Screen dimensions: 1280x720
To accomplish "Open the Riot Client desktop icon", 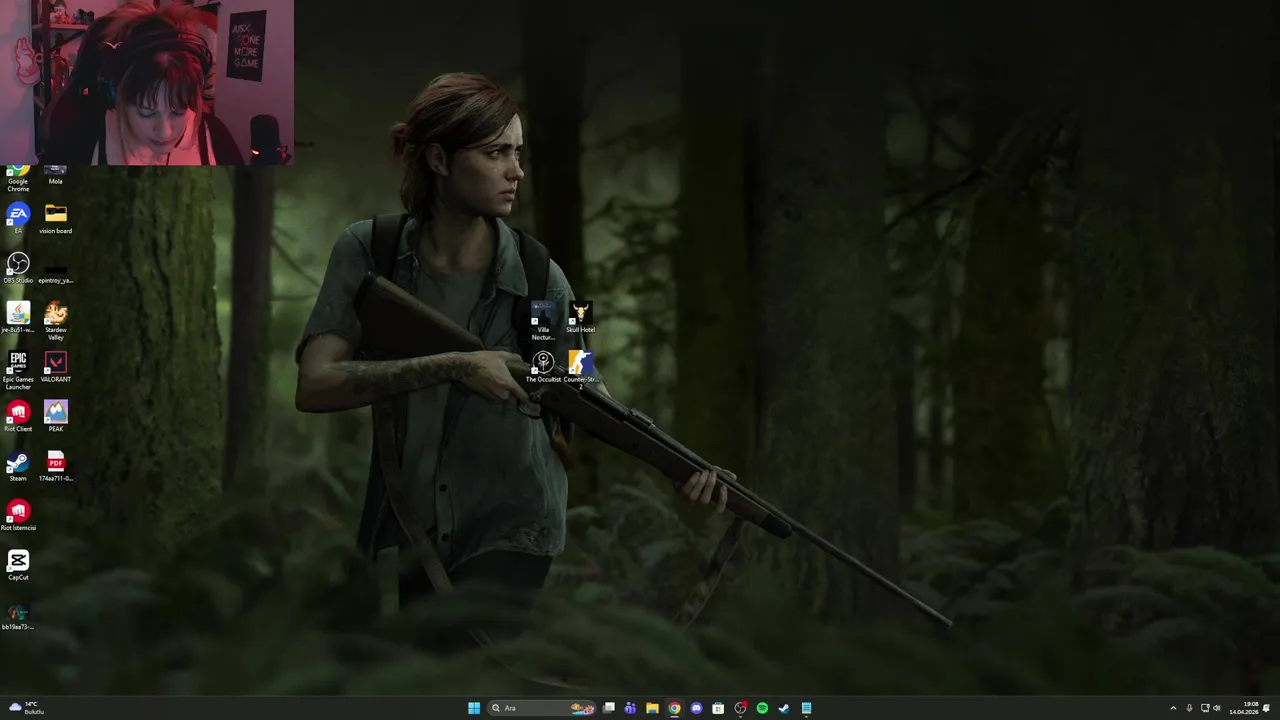I will (x=18, y=417).
